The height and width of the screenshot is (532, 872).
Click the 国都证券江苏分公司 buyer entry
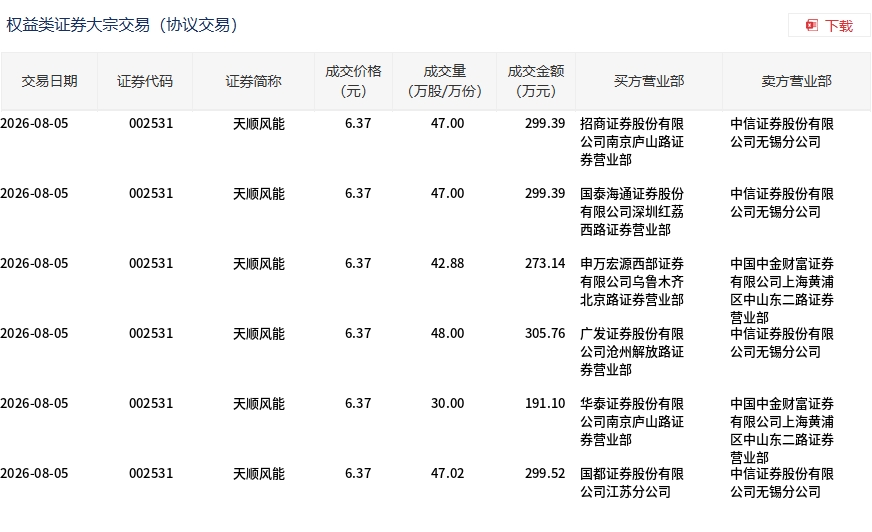point(632,483)
